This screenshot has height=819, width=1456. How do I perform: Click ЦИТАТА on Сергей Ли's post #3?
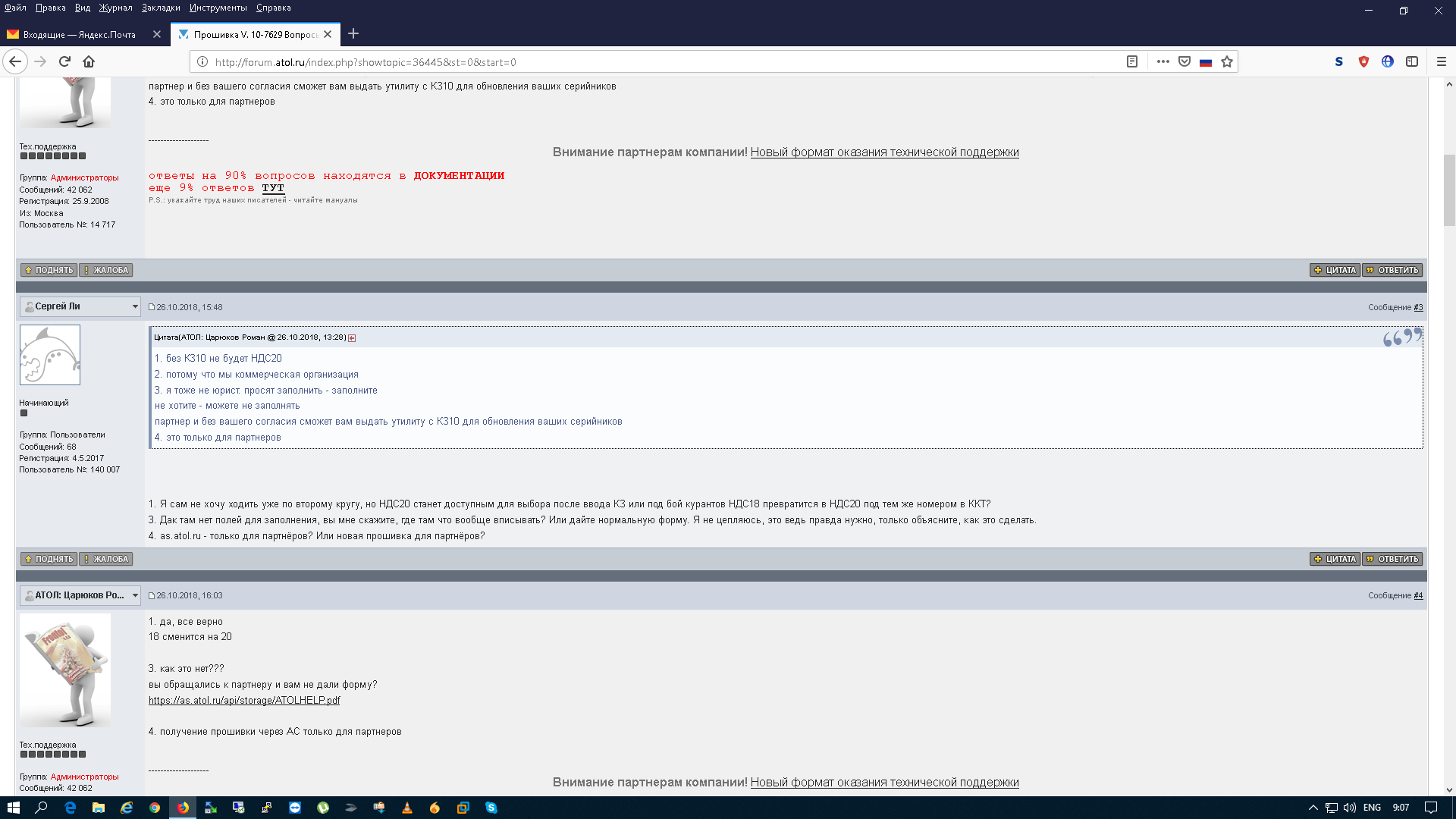click(x=1335, y=559)
